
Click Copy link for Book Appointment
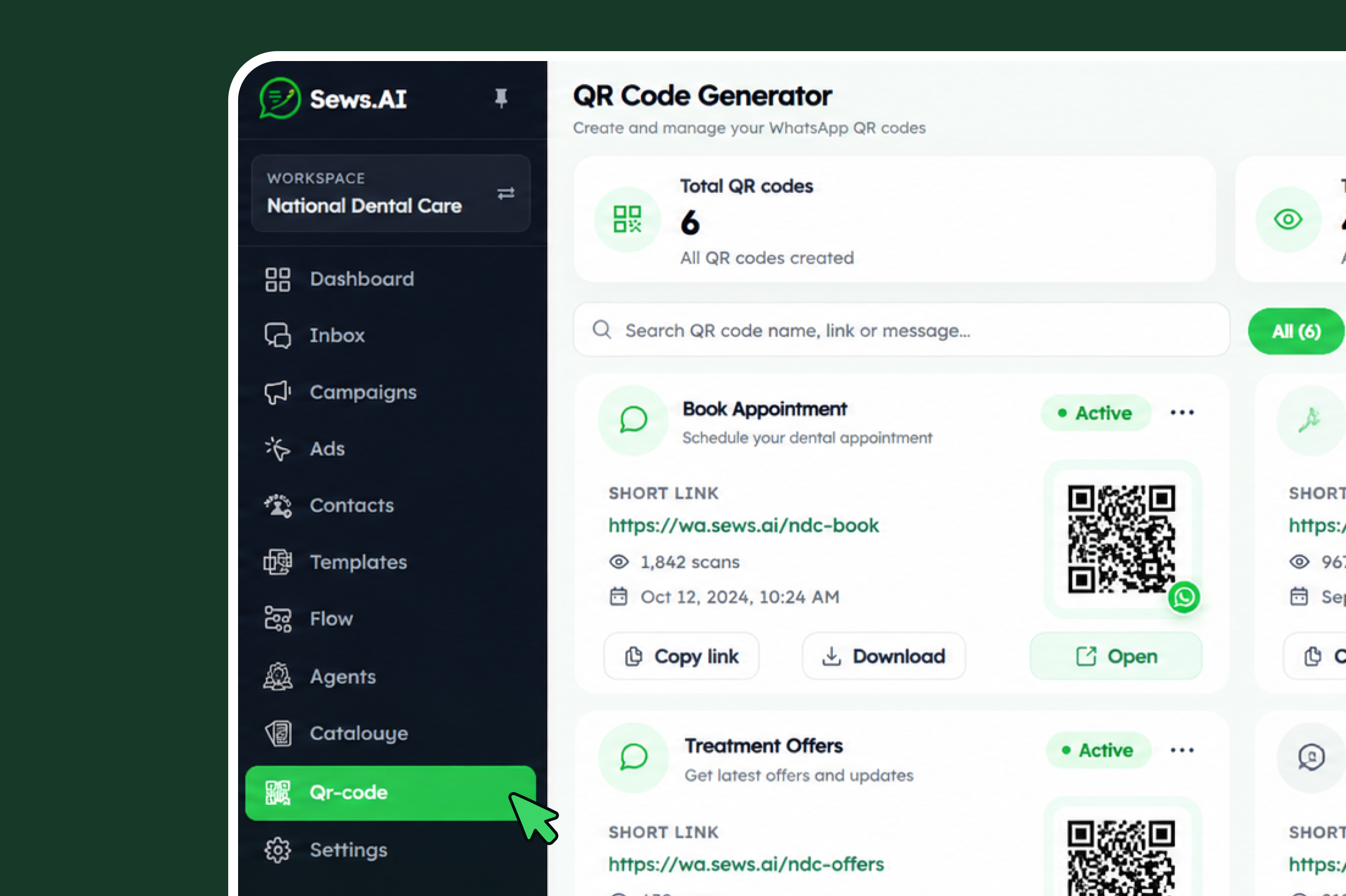[x=681, y=657]
